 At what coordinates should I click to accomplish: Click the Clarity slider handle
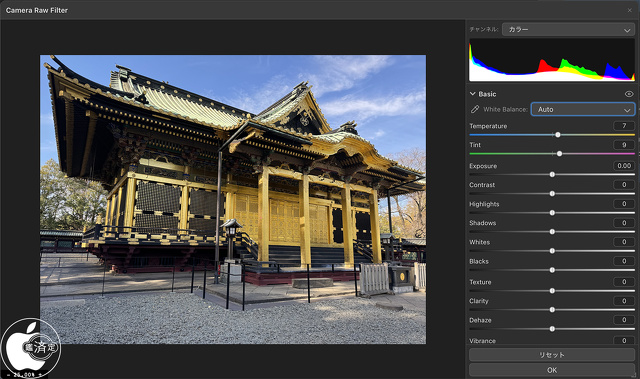552,310
